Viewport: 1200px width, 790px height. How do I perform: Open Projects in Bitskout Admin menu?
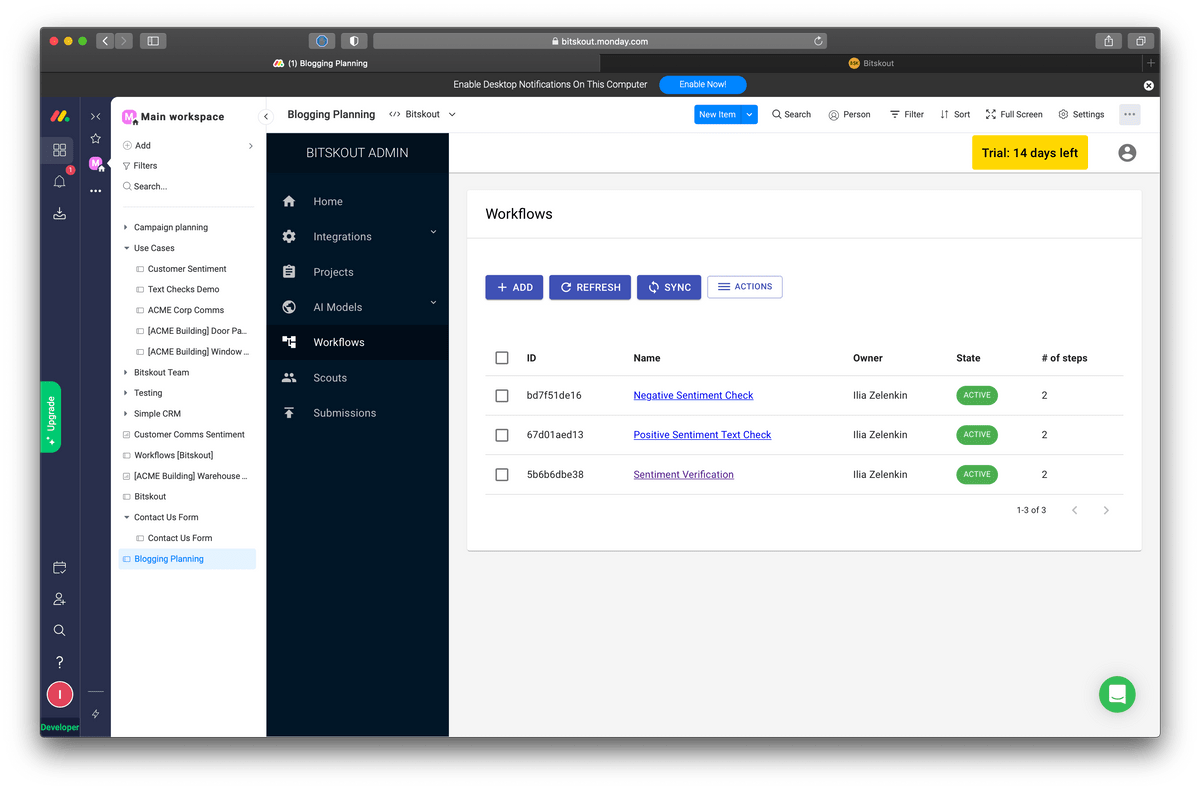[358, 272]
